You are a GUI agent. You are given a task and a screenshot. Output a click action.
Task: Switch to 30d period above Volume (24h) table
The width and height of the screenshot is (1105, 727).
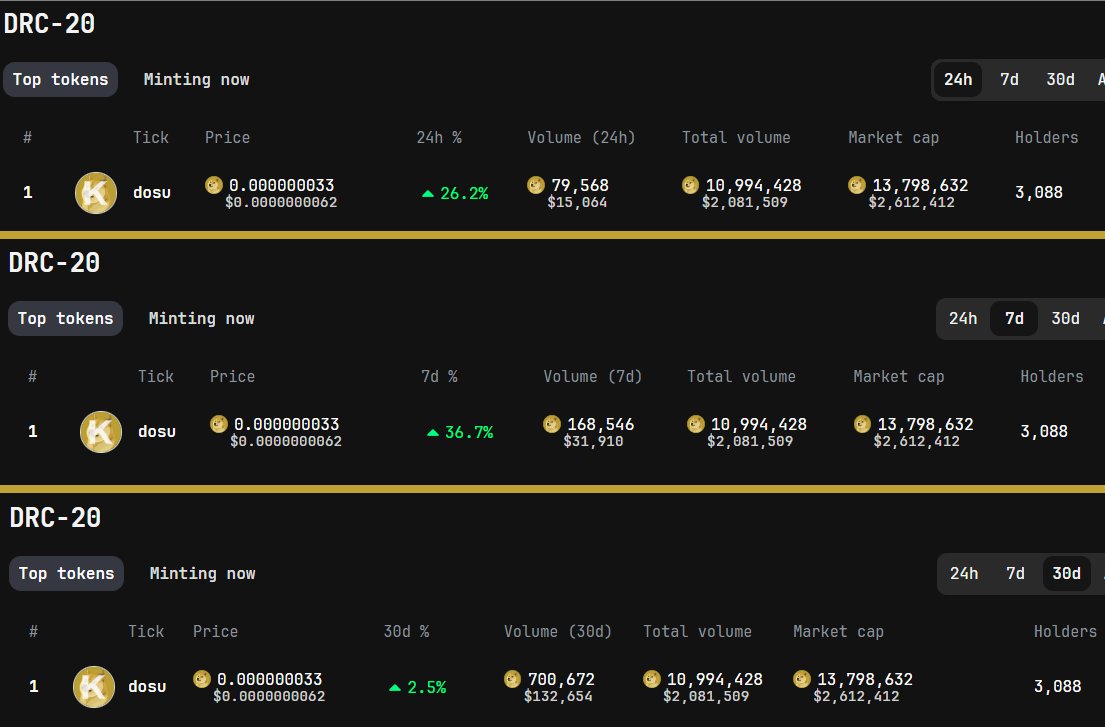1061,80
